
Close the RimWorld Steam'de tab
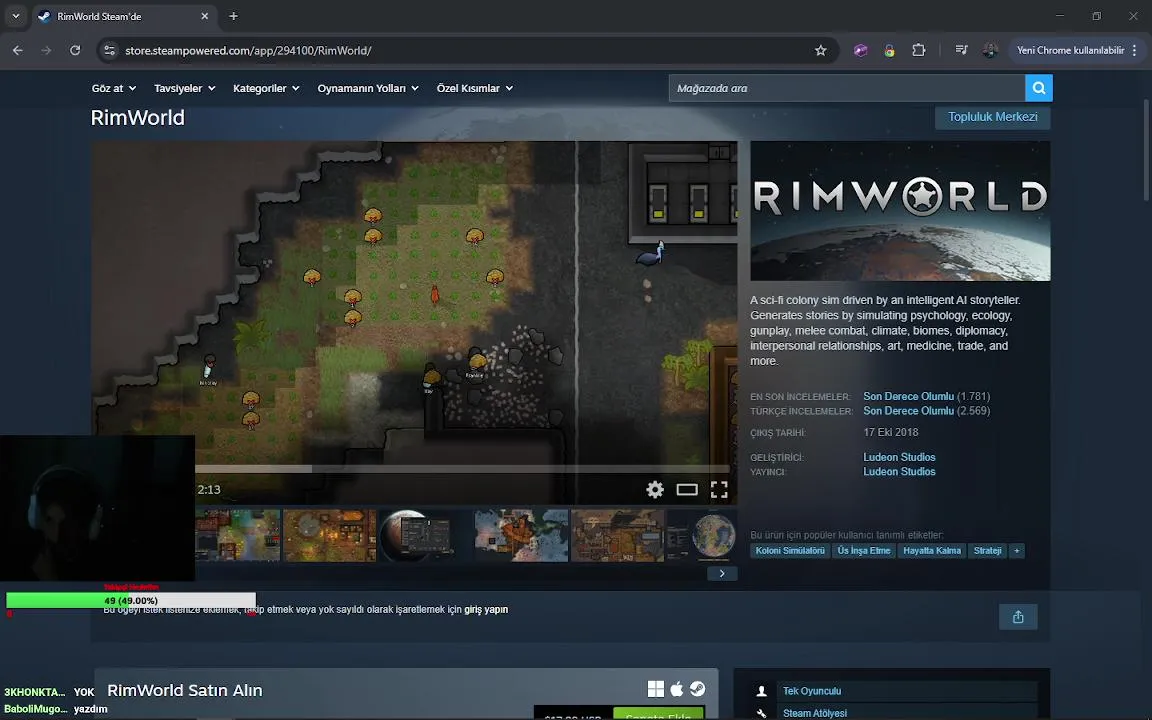(204, 16)
